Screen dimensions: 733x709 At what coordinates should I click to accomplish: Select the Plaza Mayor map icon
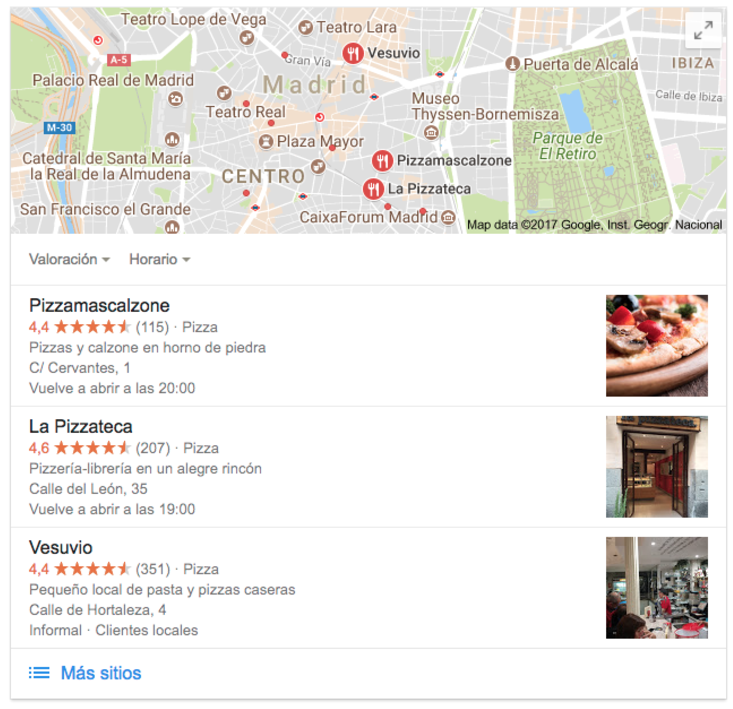[266, 141]
